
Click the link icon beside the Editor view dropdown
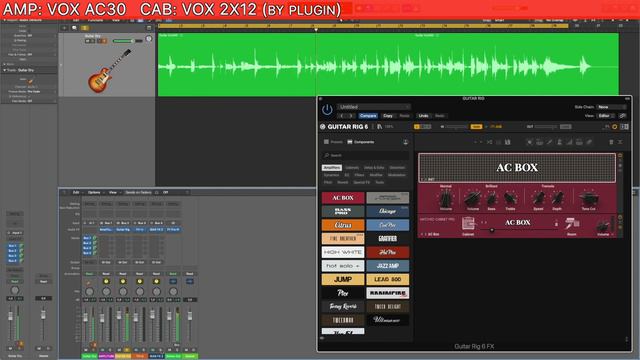pos(622,116)
